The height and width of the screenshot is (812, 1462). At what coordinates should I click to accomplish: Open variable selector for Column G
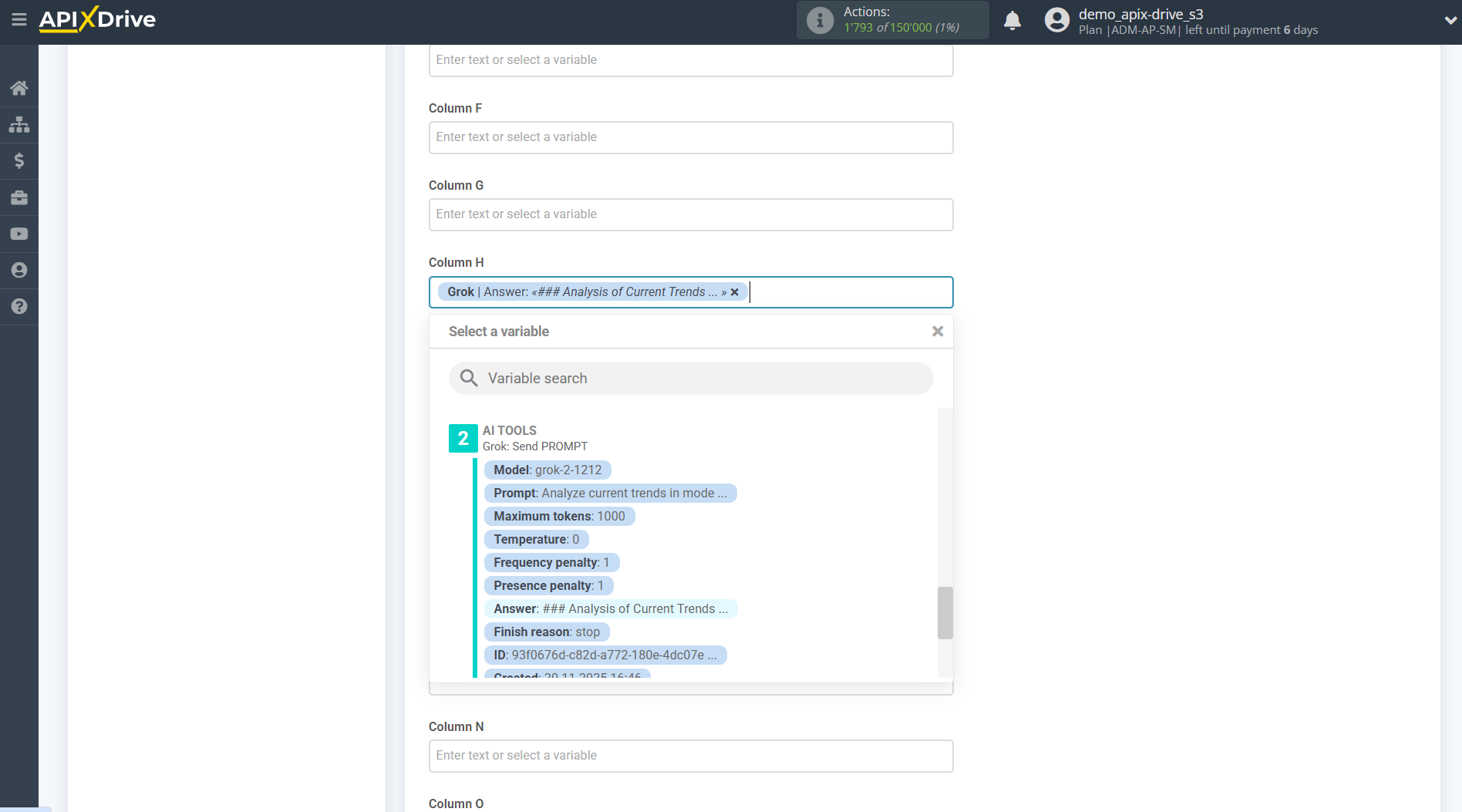[x=690, y=214]
